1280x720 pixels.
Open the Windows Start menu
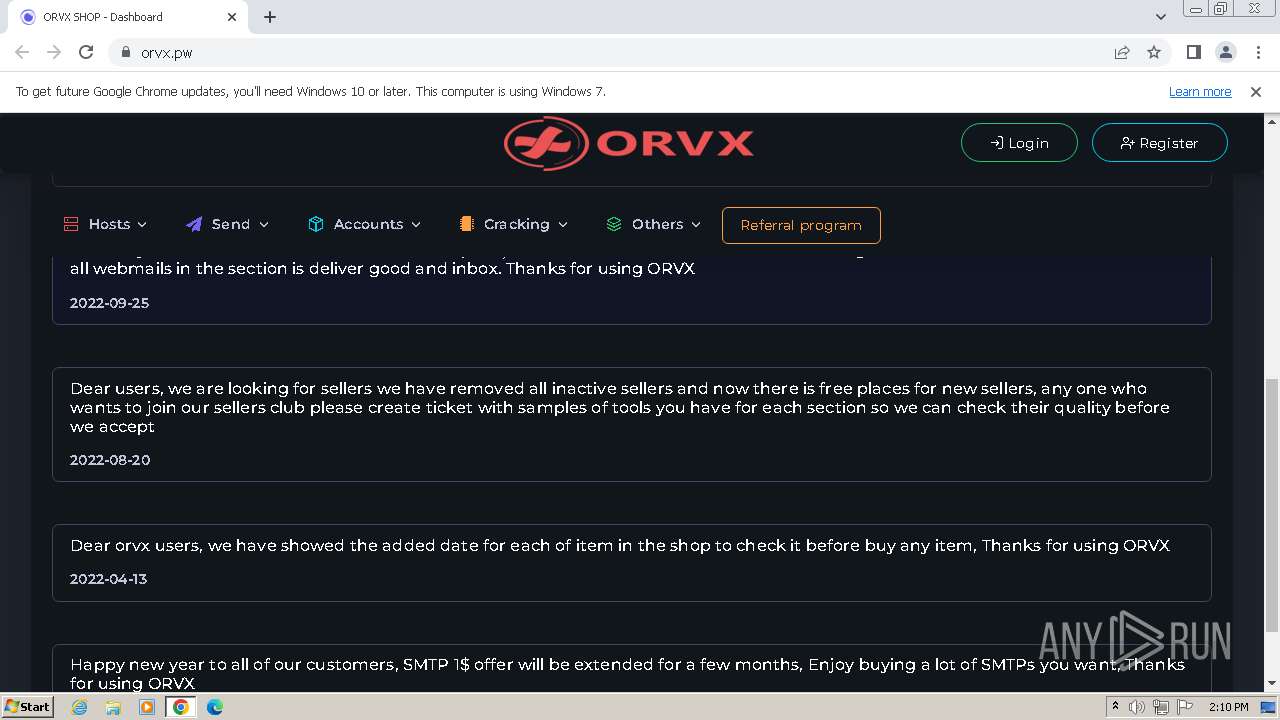coord(28,706)
